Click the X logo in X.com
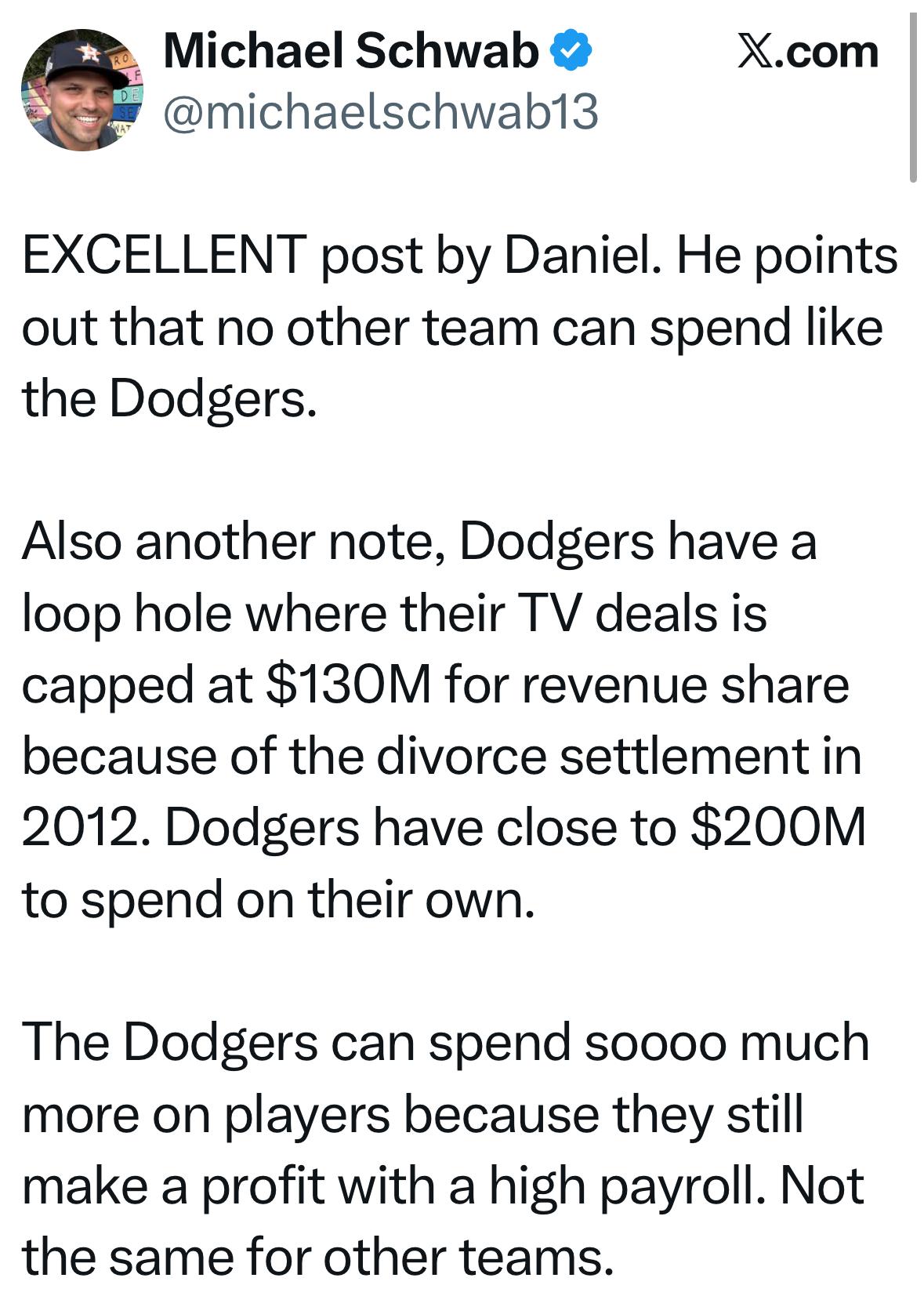 point(754,53)
